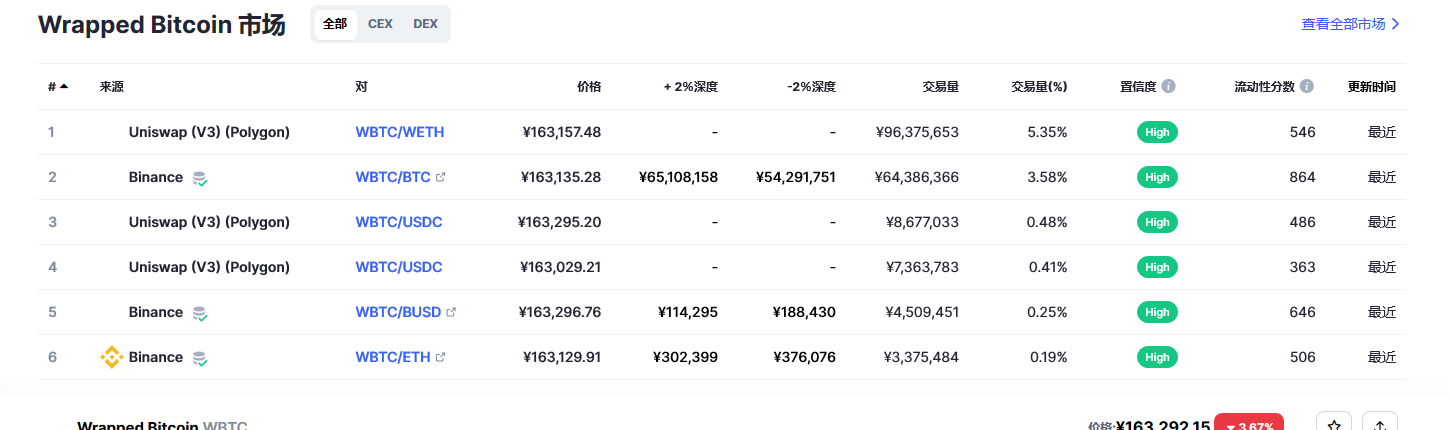Select Uniswap (V3) (Polygon) source in row 4
The image size is (1450, 430).
209,267
